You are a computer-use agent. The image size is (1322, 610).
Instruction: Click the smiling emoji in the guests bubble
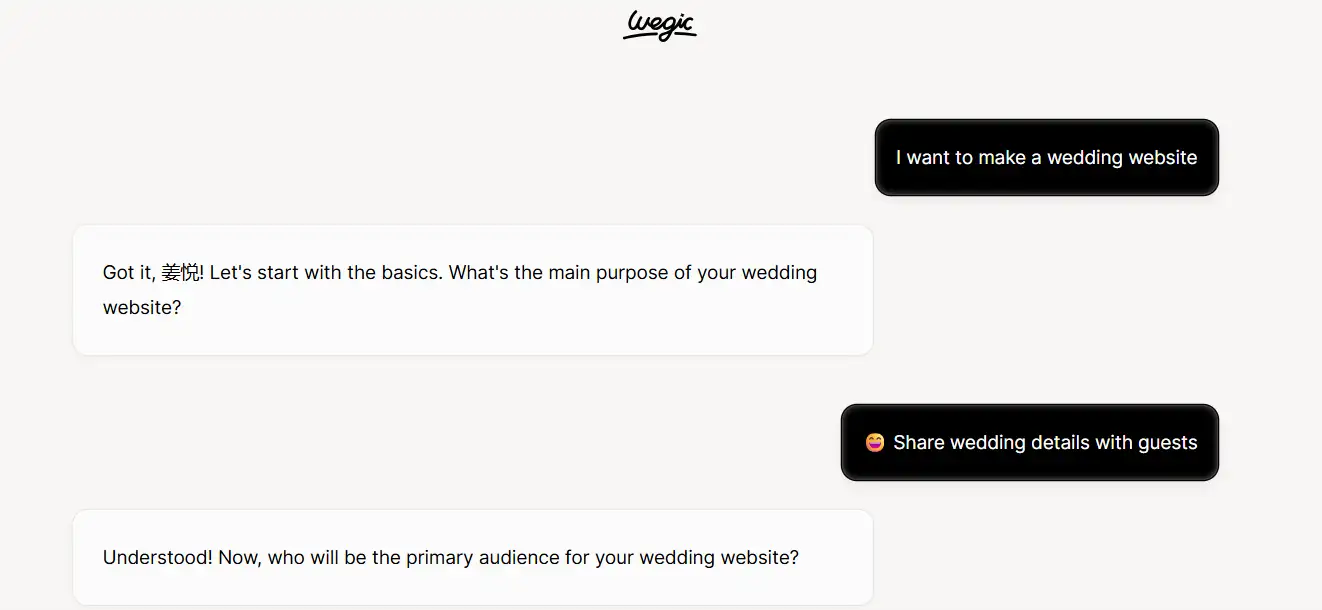click(875, 442)
